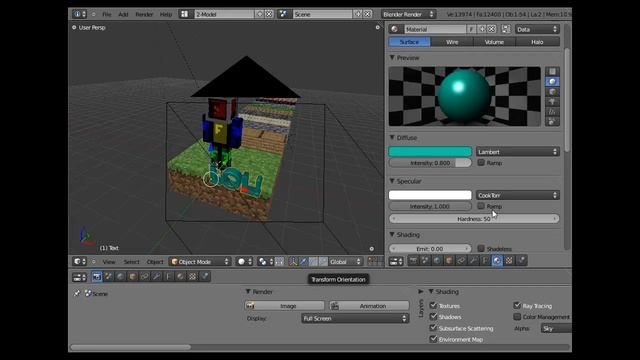The width and height of the screenshot is (640, 360).
Task: Open Full Screen display dropdown
Action: [355, 318]
